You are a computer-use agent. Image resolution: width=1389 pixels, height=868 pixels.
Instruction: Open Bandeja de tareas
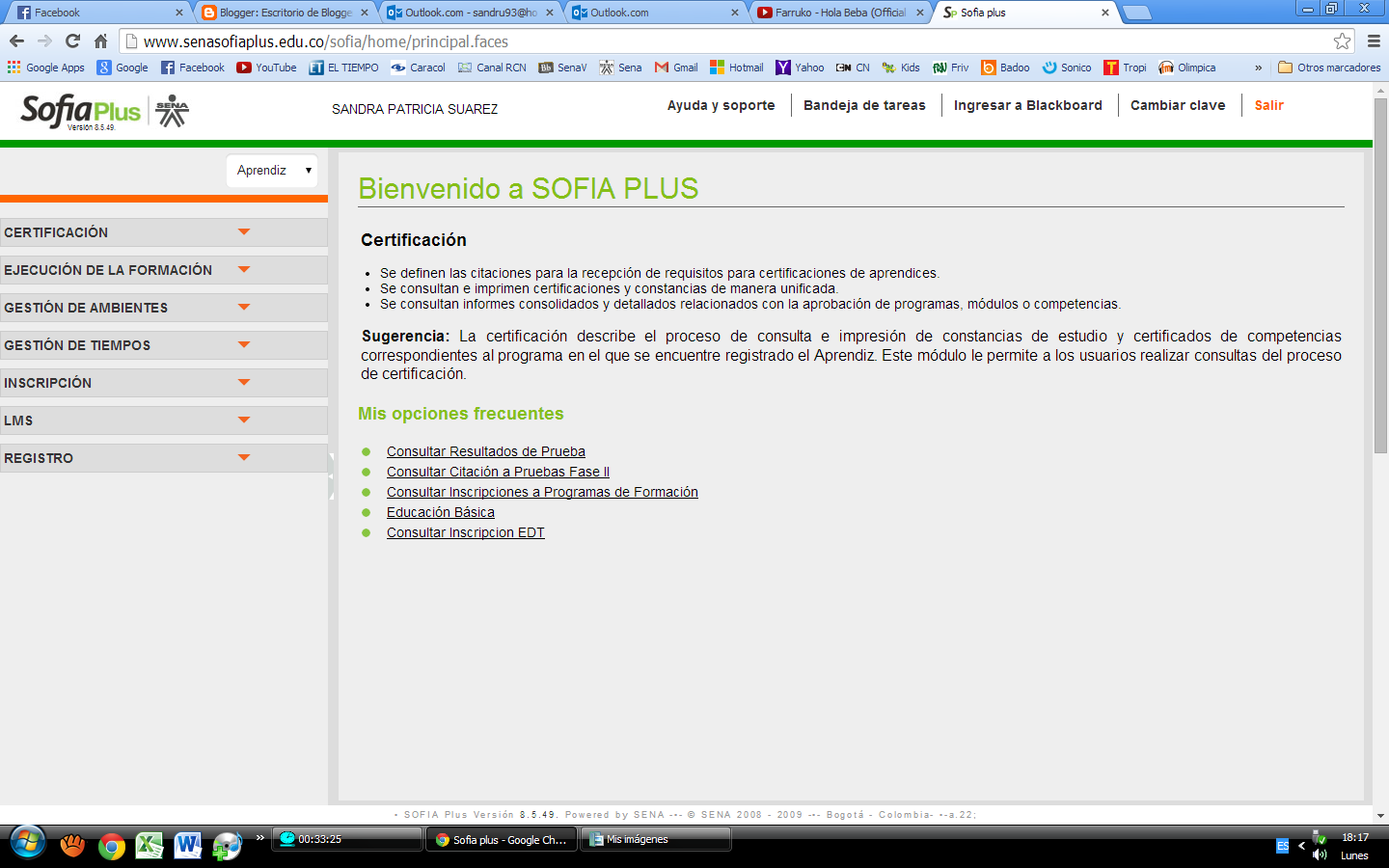pyautogui.click(x=863, y=105)
